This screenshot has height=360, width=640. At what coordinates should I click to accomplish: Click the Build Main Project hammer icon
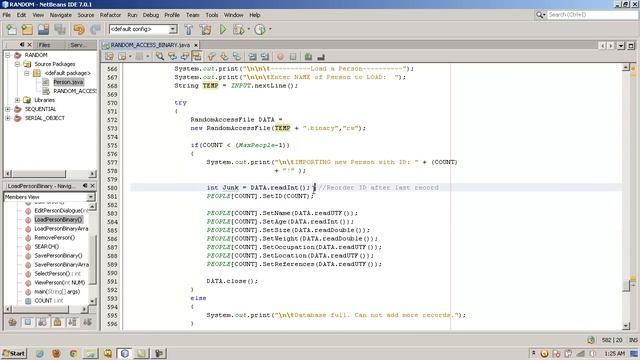(189, 29)
